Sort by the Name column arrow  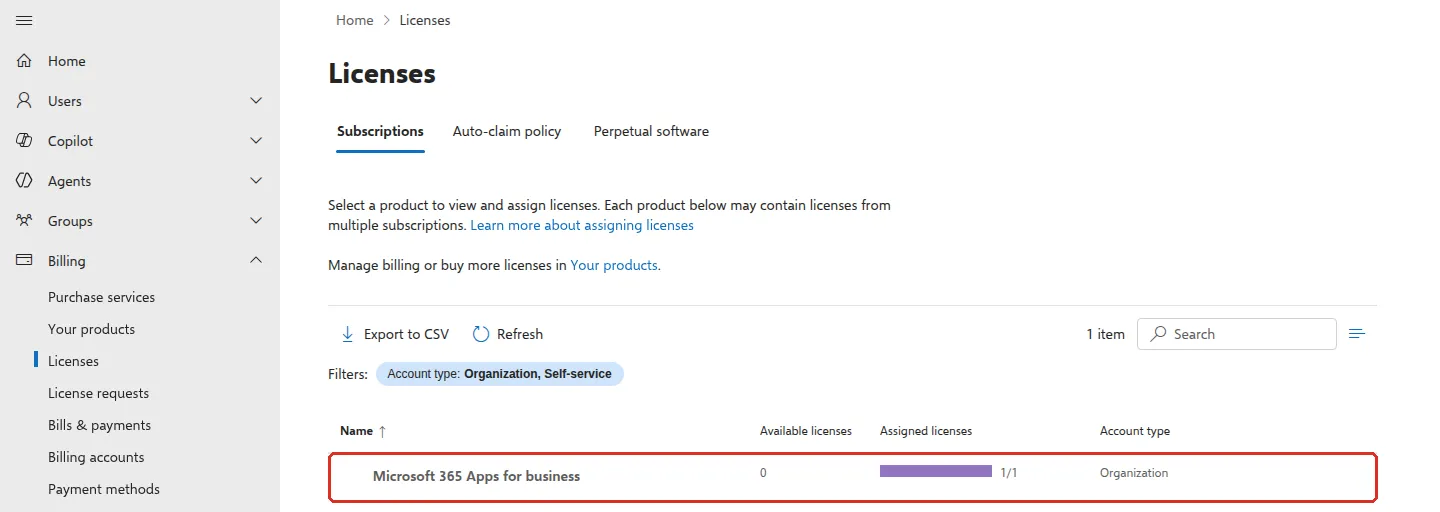pyautogui.click(x=382, y=431)
